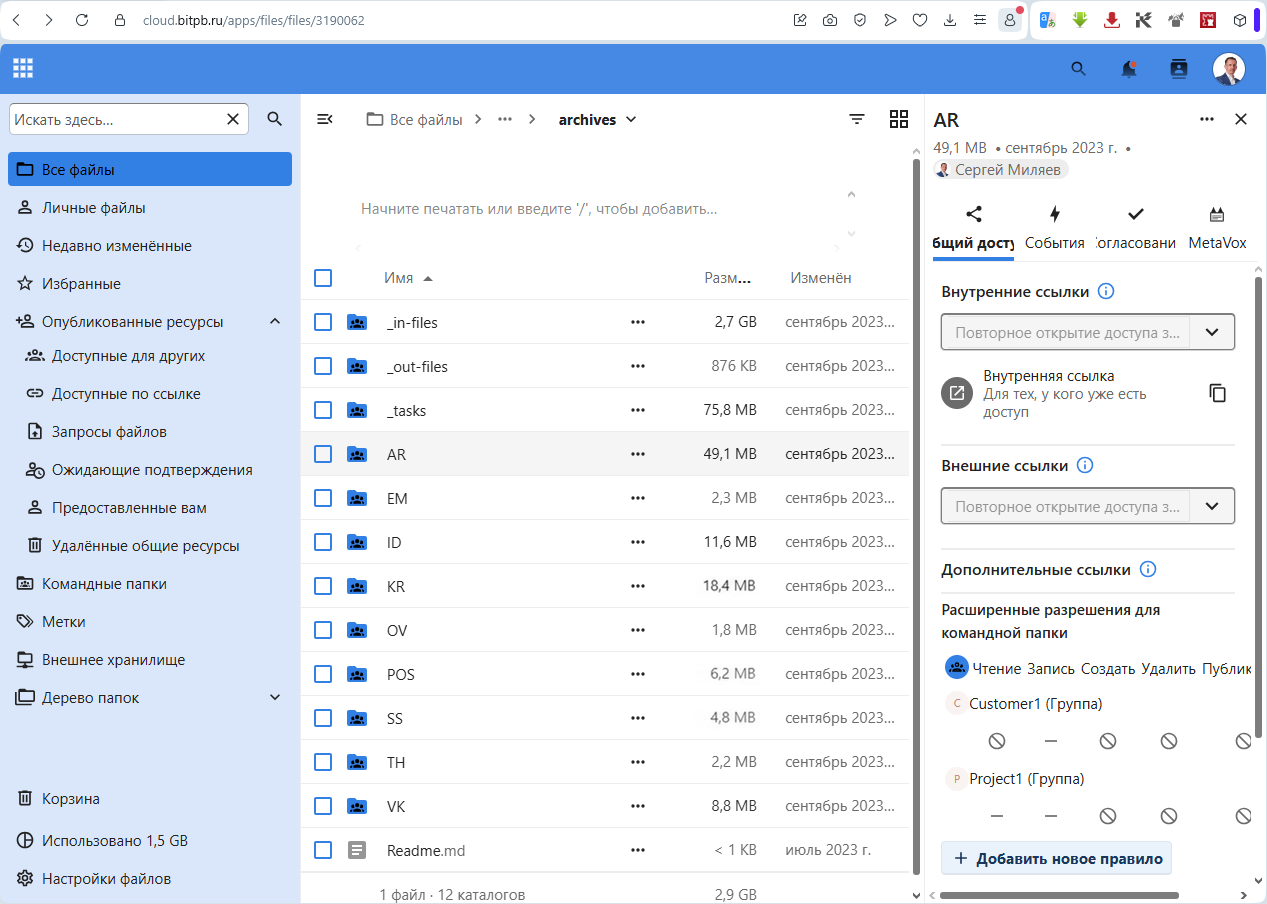
Task: Close the AR details sidebar
Action: pyautogui.click(x=1241, y=119)
